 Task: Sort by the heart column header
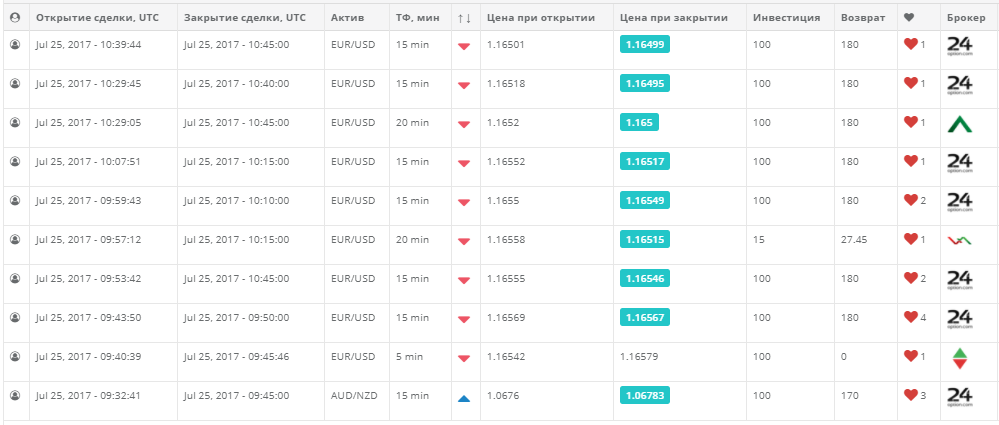[x=909, y=18]
